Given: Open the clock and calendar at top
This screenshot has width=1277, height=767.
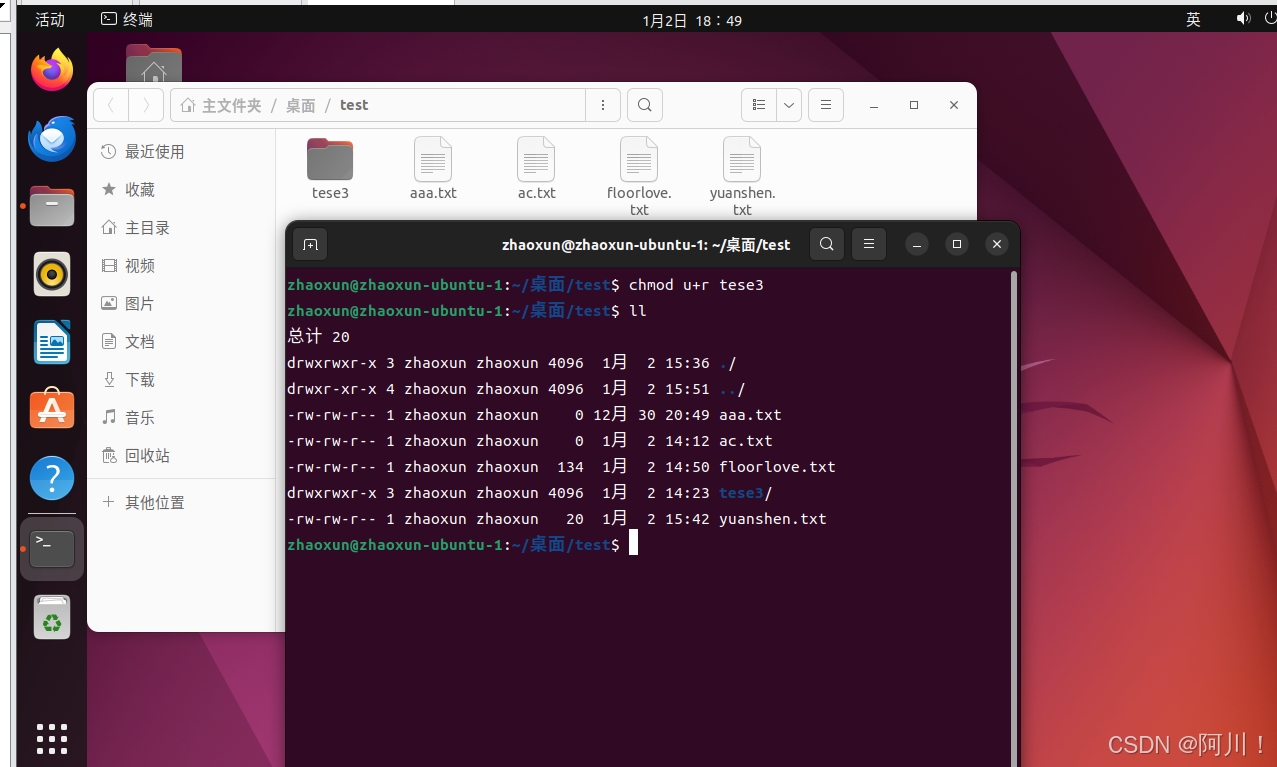Looking at the screenshot, I should coord(692,19).
